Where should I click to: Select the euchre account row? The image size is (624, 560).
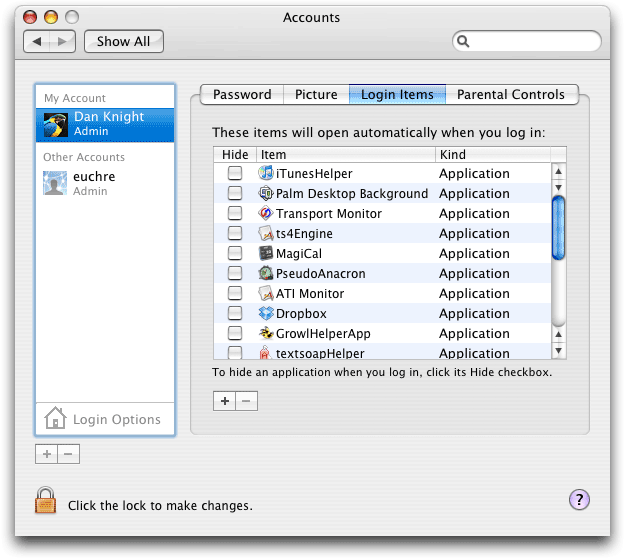[x=105, y=183]
